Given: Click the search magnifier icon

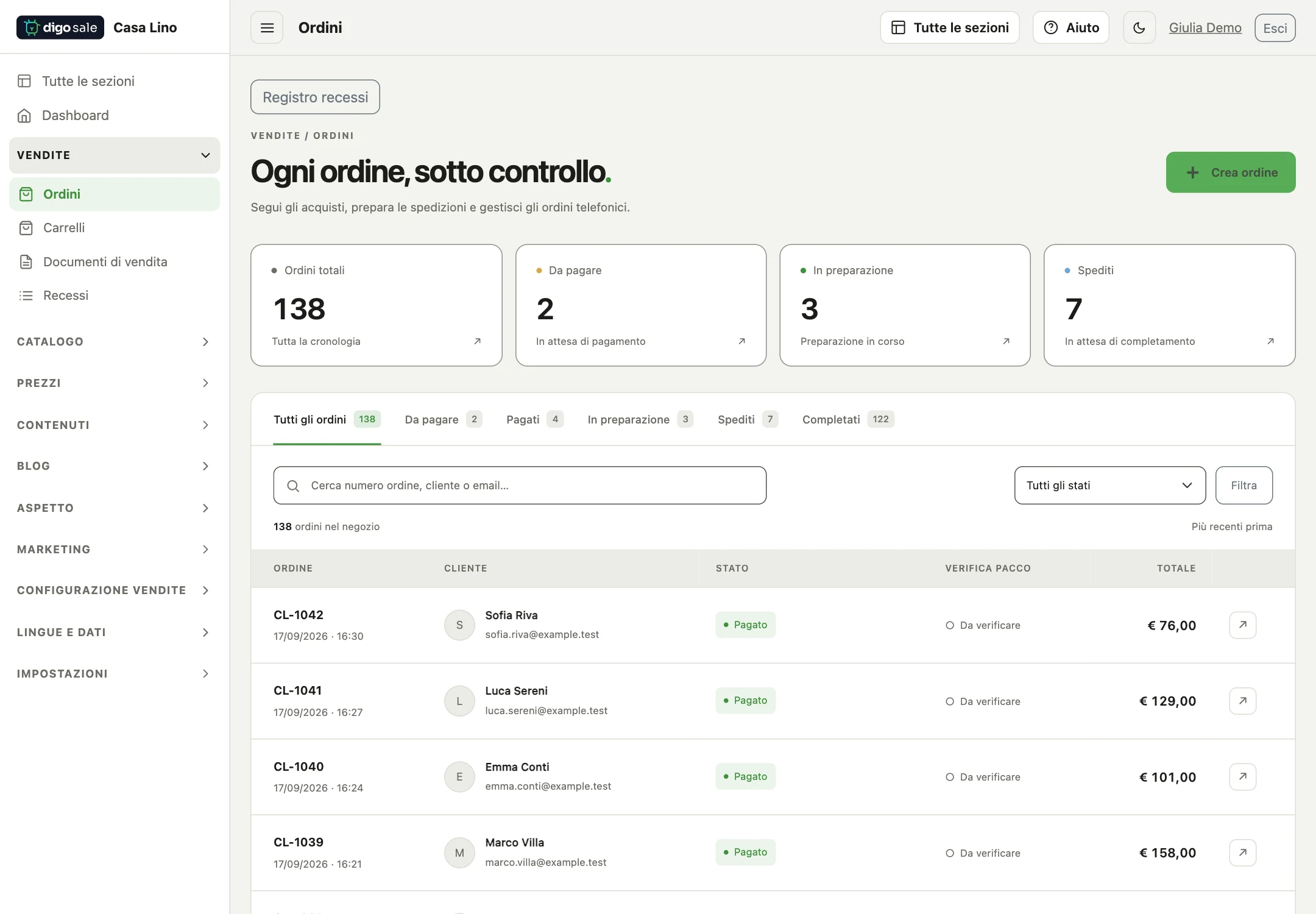Looking at the screenshot, I should [x=293, y=486].
